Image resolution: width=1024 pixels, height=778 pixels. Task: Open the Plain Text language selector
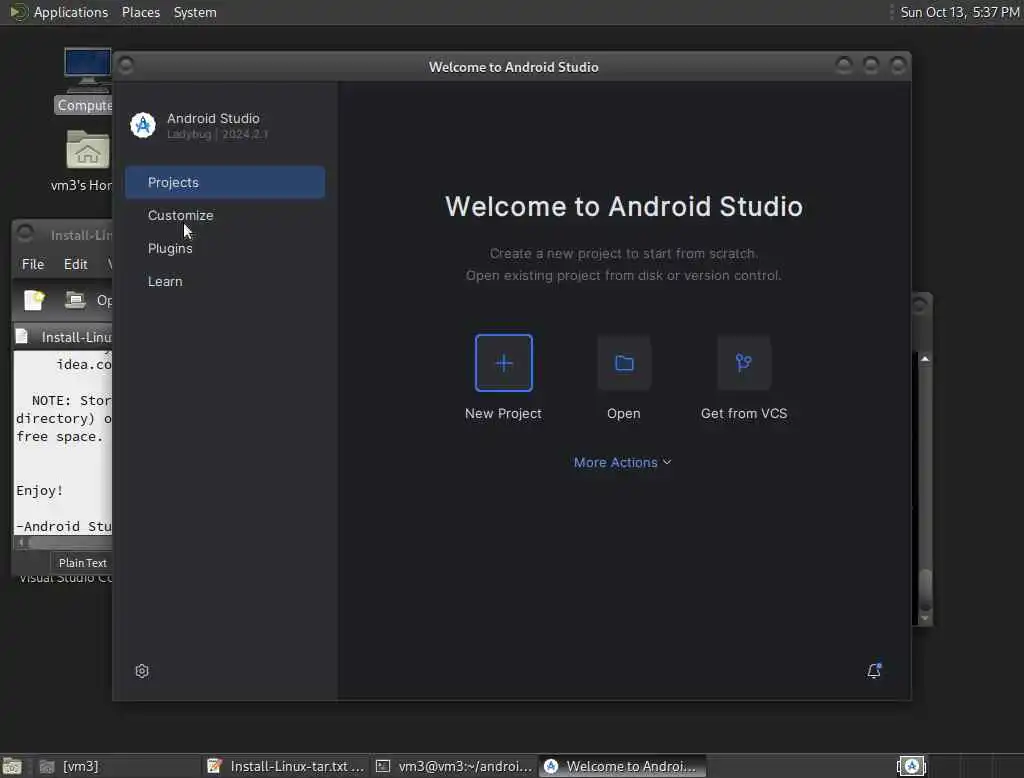82,563
